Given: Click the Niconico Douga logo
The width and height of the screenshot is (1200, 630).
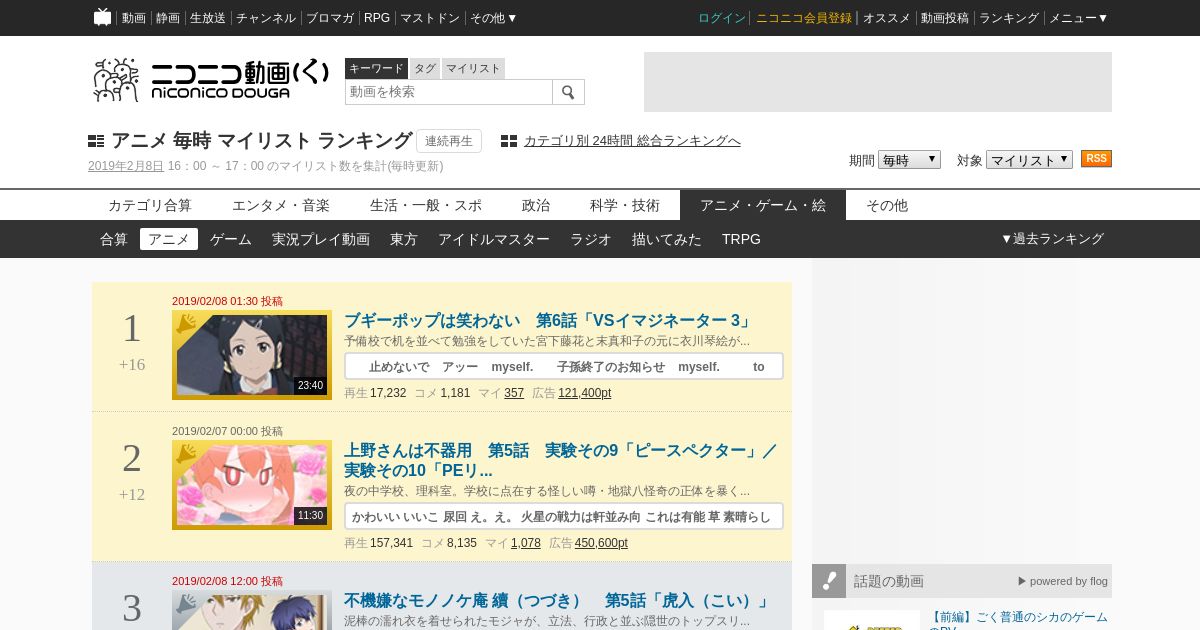Looking at the screenshot, I should (x=211, y=80).
